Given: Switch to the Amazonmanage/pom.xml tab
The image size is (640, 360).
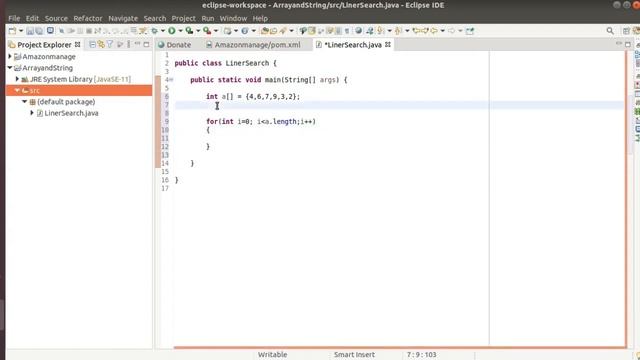Looking at the screenshot, I should click(x=253, y=45).
